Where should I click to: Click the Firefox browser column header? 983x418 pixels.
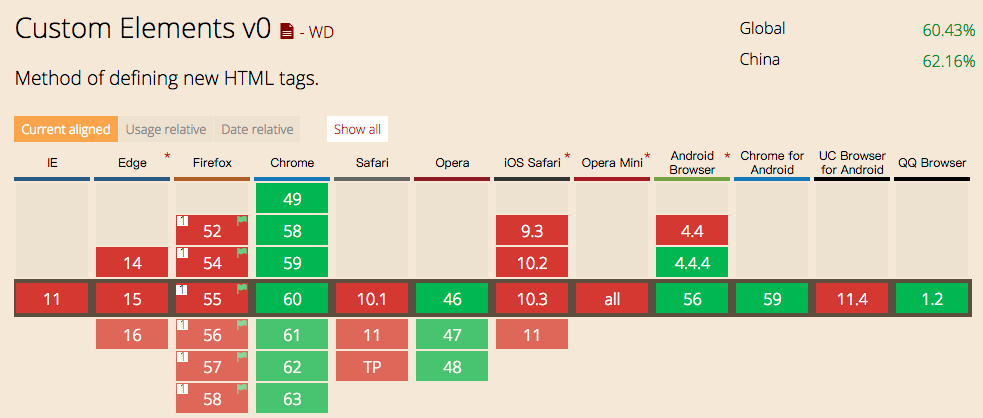(x=212, y=163)
